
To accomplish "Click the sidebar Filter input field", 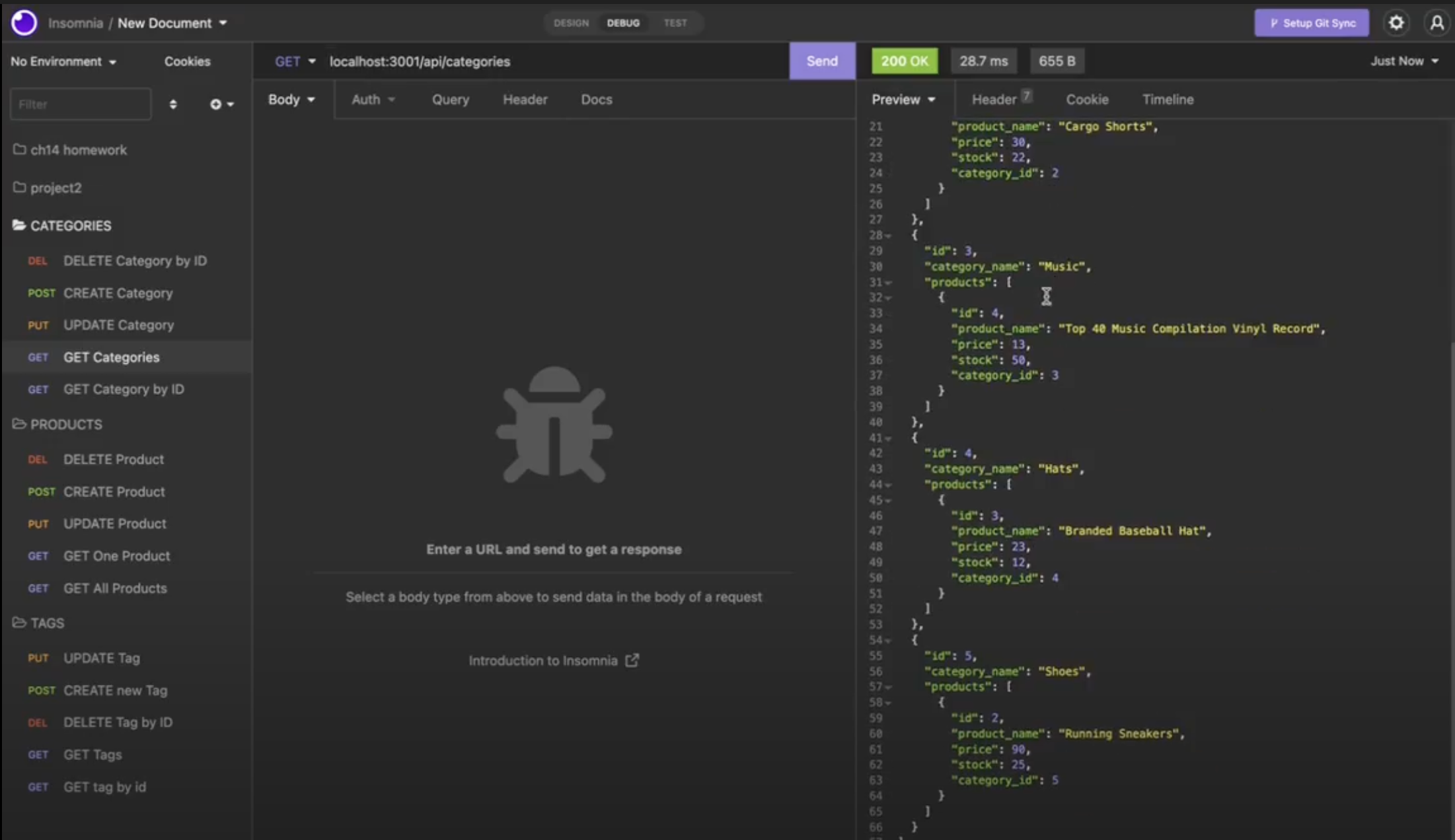I will [80, 104].
